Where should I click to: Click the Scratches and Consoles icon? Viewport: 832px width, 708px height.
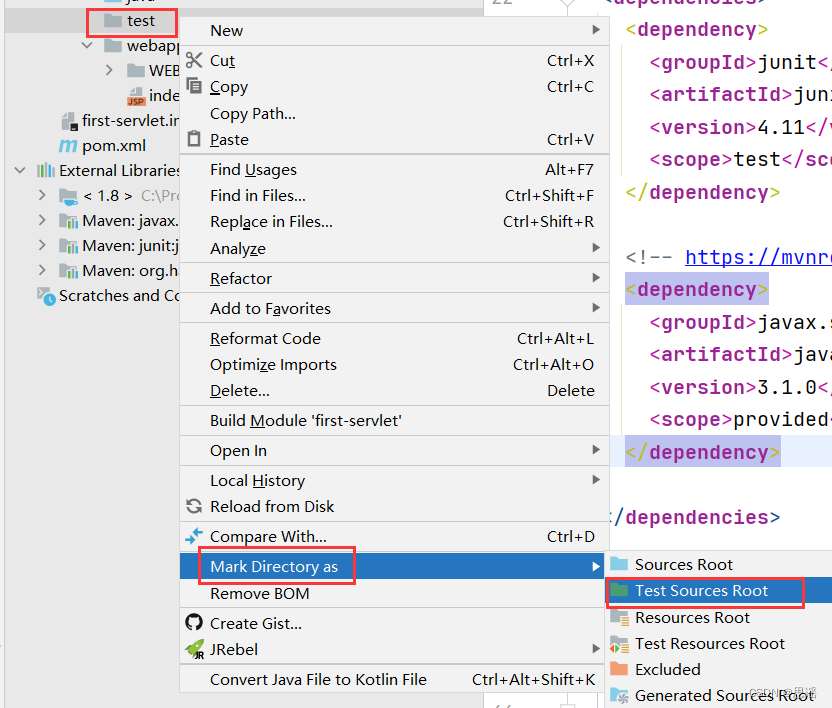46,296
